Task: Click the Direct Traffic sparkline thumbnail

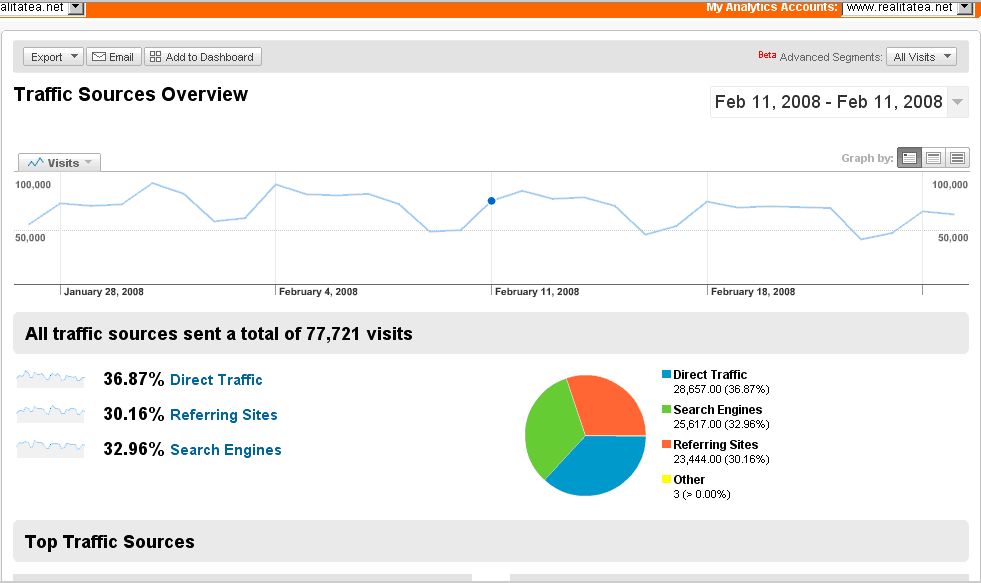Action: click(50, 379)
